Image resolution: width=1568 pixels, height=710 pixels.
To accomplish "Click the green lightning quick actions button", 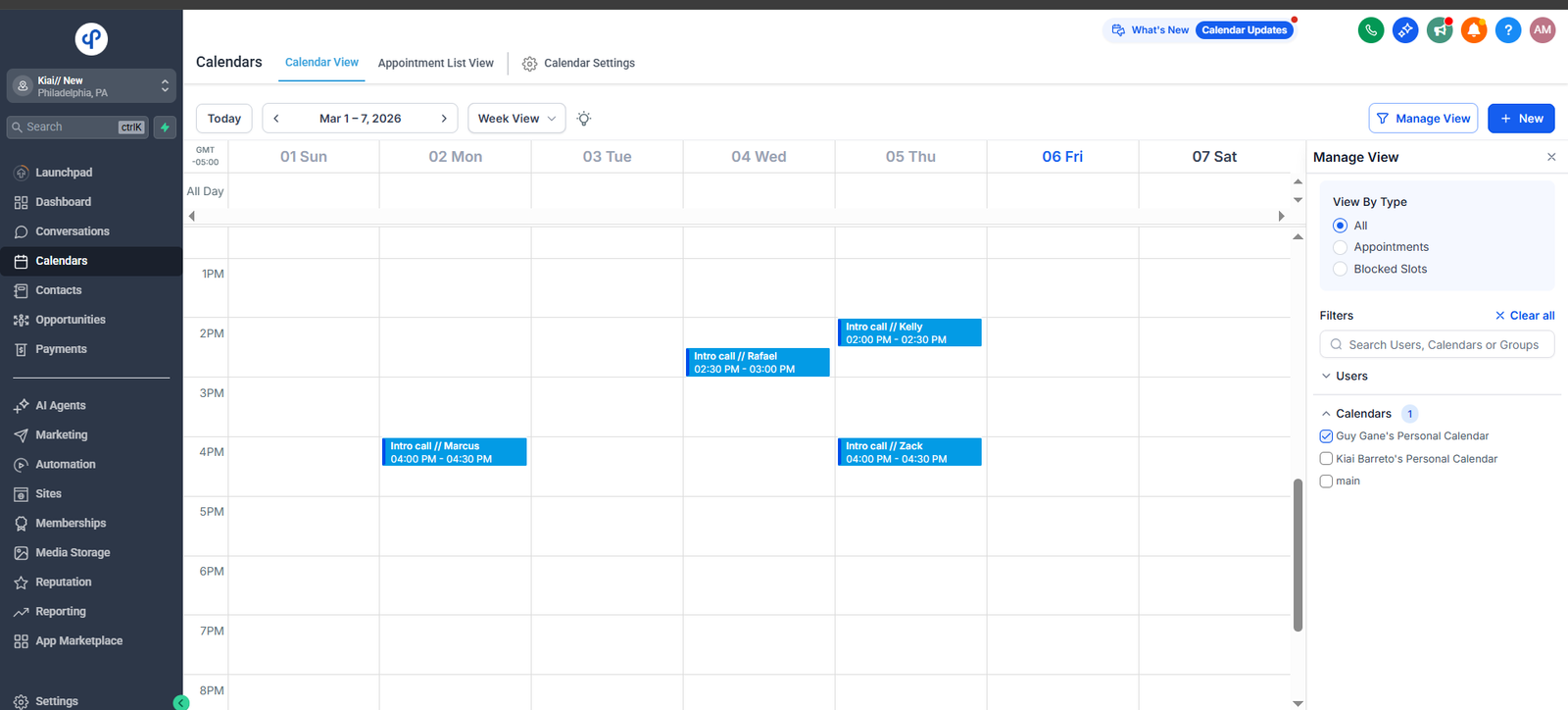I will point(165,127).
